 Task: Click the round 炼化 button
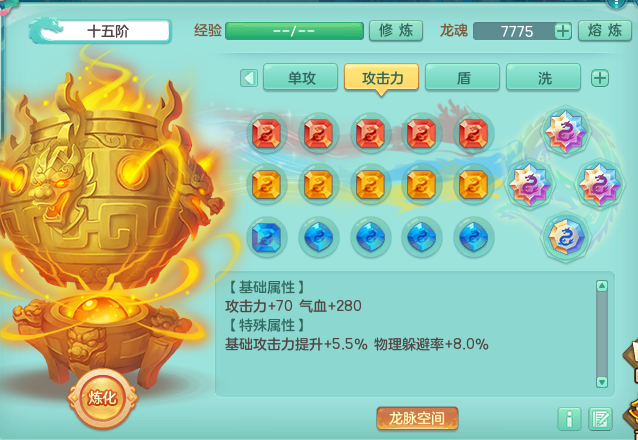click(102, 398)
